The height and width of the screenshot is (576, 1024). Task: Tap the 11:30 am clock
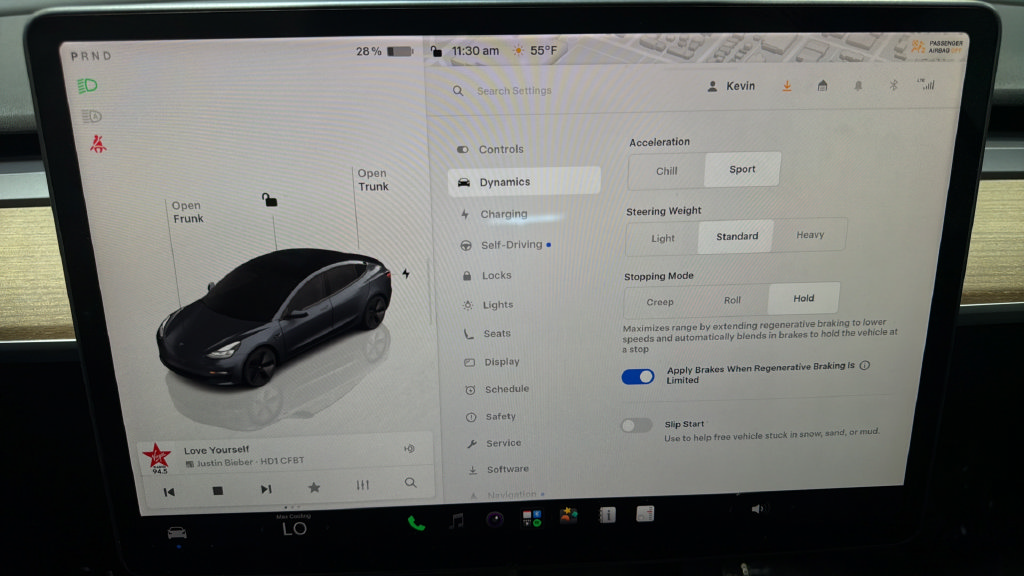(475, 50)
